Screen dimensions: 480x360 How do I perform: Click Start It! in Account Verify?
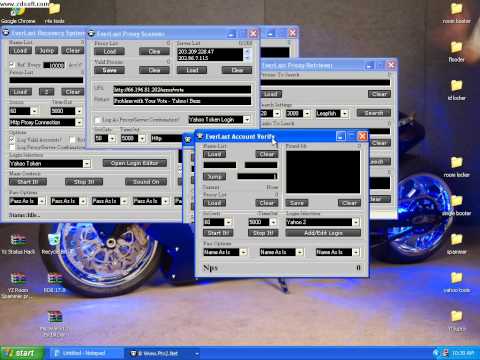click(x=218, y=233)
